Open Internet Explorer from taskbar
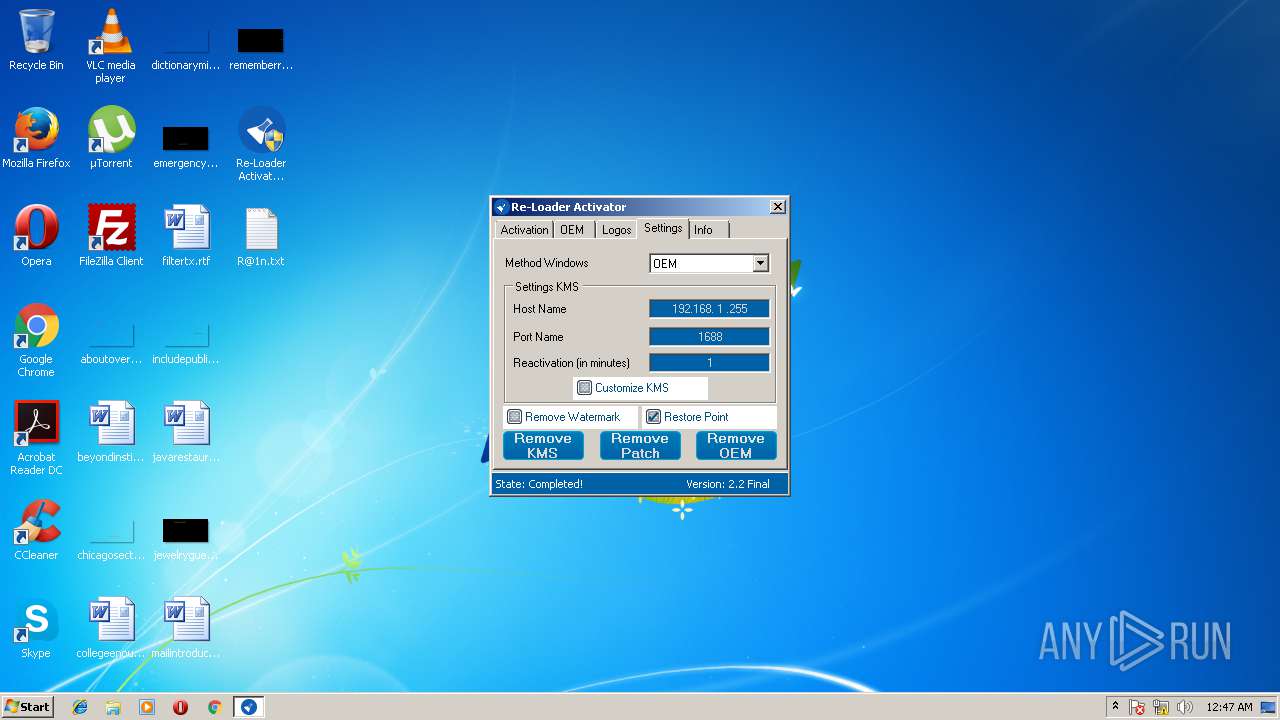1280x720 pixels. point(80,707)
